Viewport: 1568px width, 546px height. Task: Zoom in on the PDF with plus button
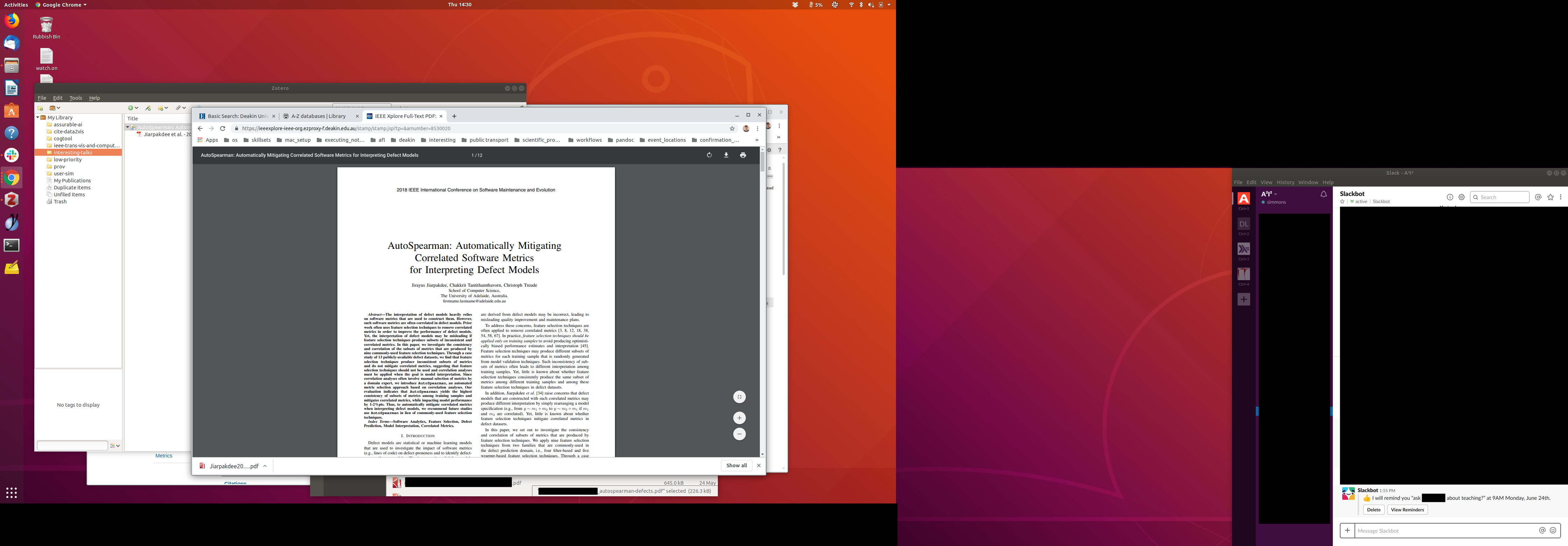pyautogui.click(x=739, y=418)
